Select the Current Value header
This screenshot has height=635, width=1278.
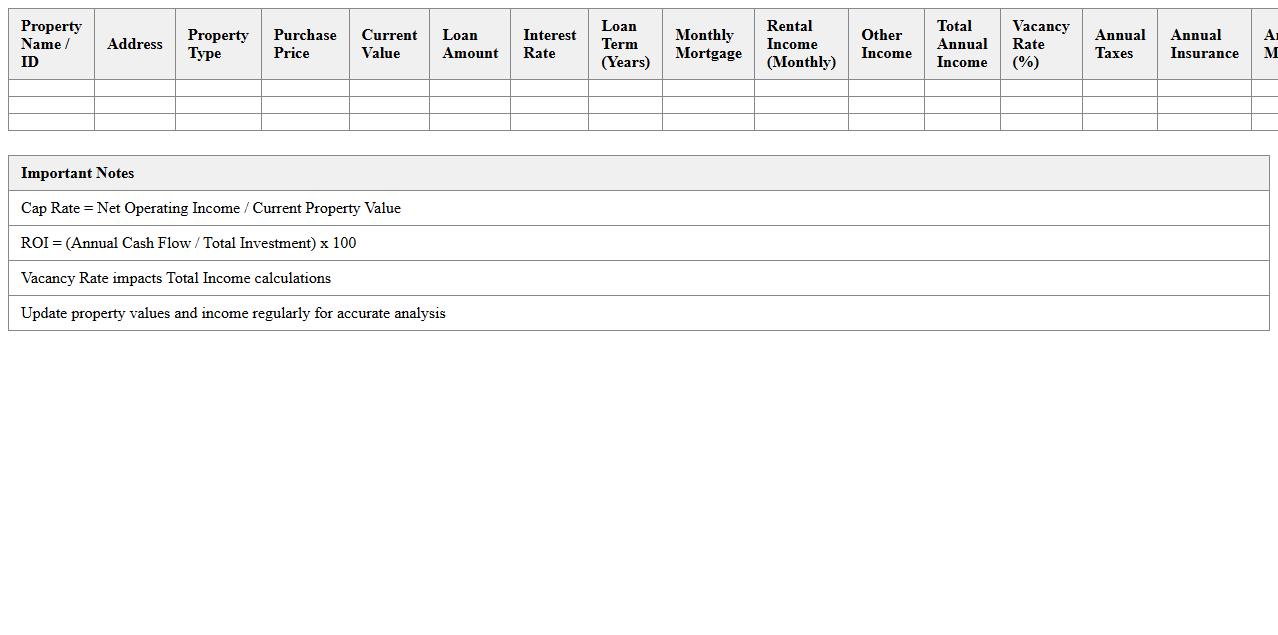(x=389, y=43)
